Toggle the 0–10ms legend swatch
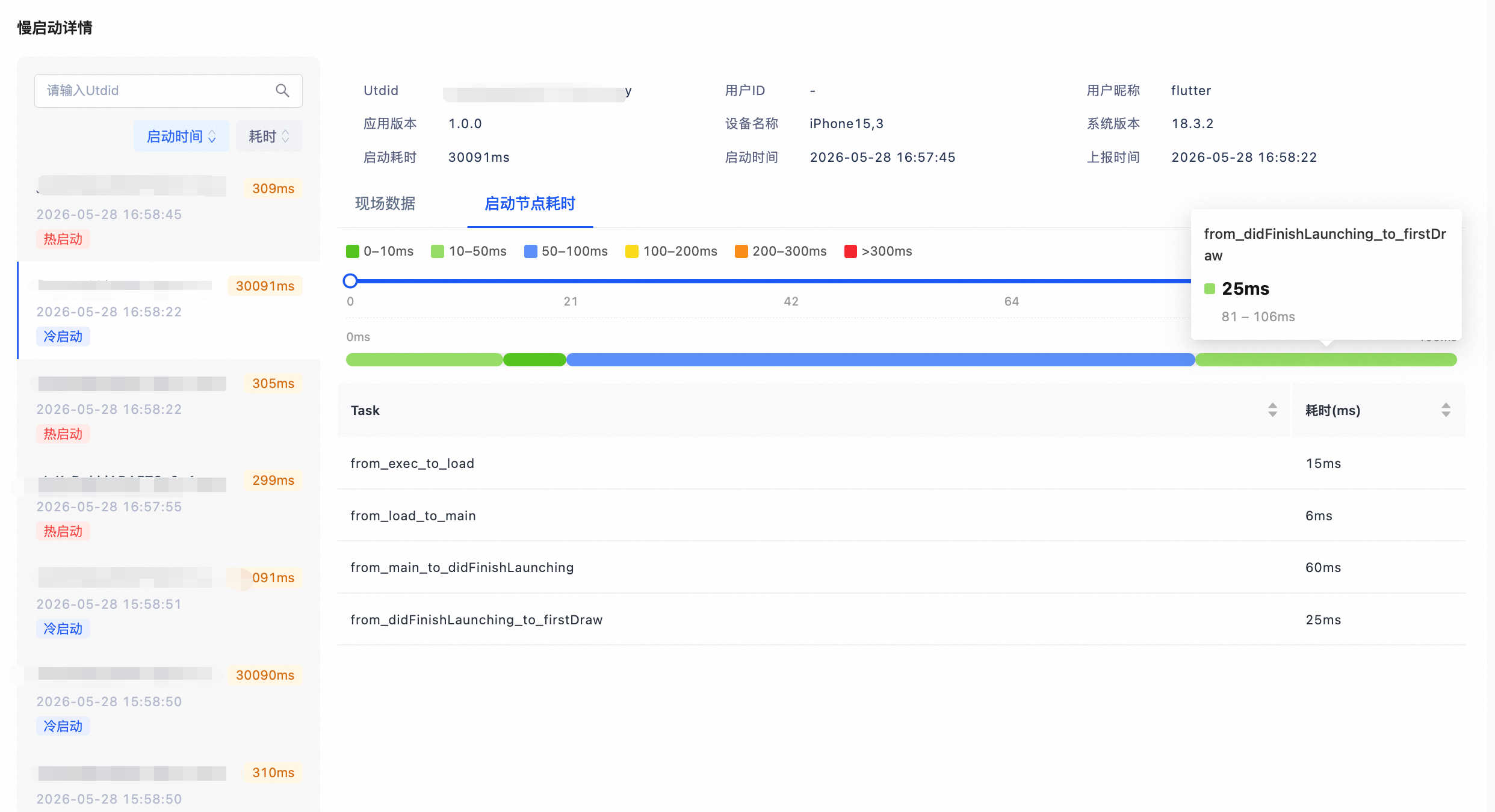 click(x=353, y=251)
